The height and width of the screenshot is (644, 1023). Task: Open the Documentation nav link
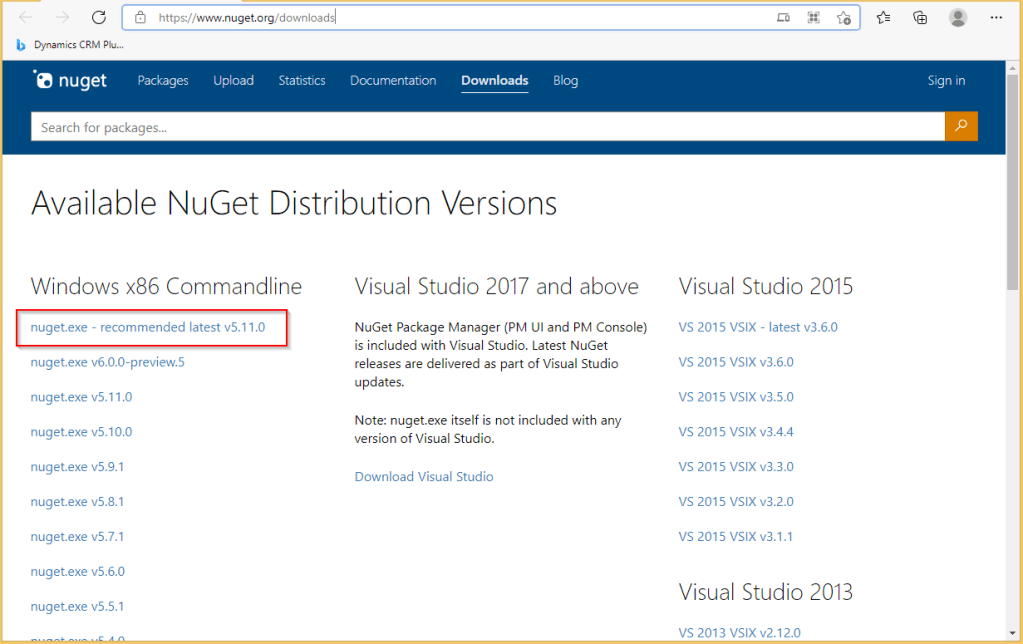(x=393, y=81)
